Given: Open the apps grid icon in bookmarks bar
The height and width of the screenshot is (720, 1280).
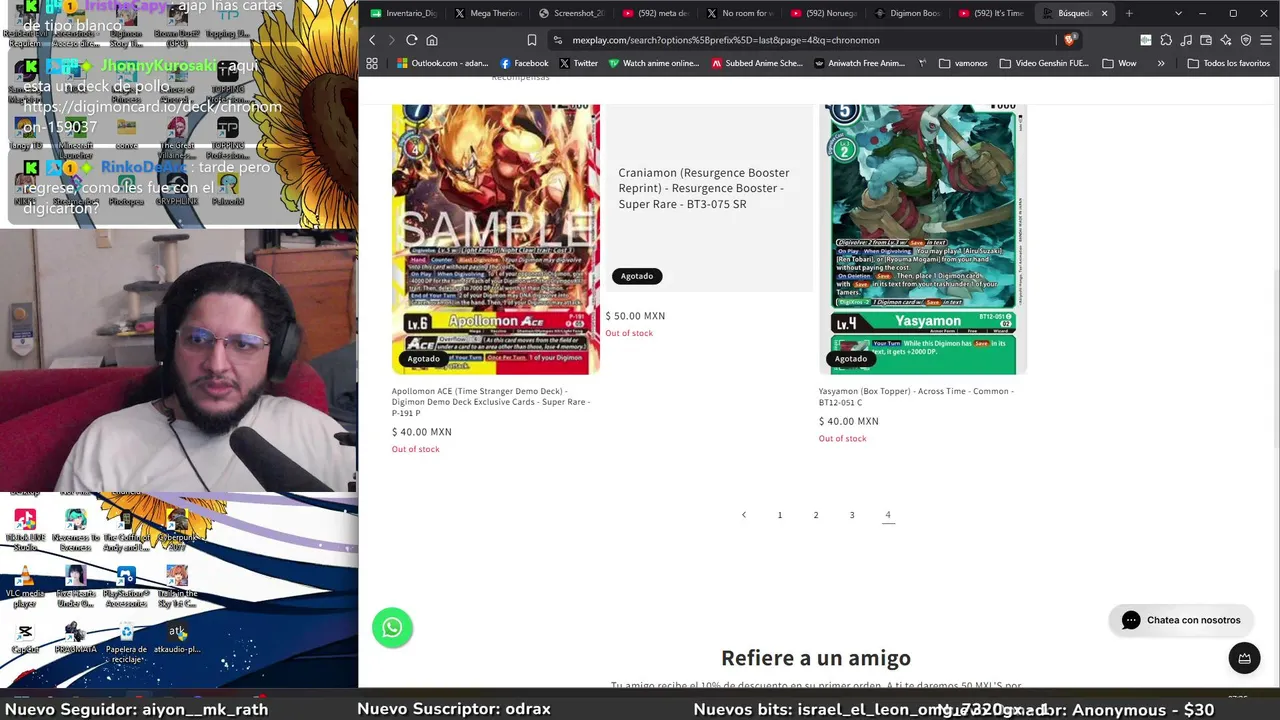Looking at the screenshot, I should 372,63.
